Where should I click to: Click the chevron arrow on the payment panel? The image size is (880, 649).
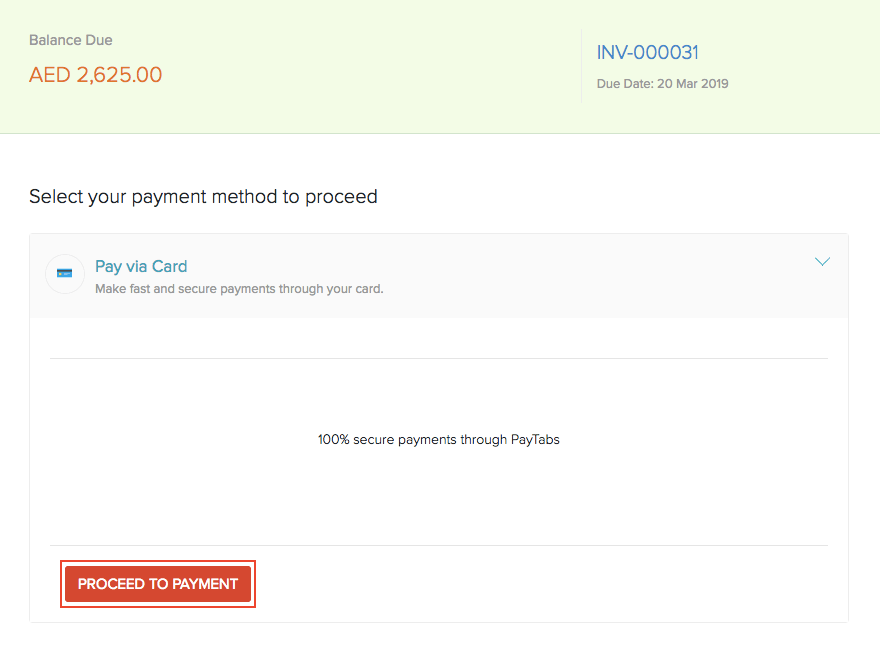click(822, 261)
